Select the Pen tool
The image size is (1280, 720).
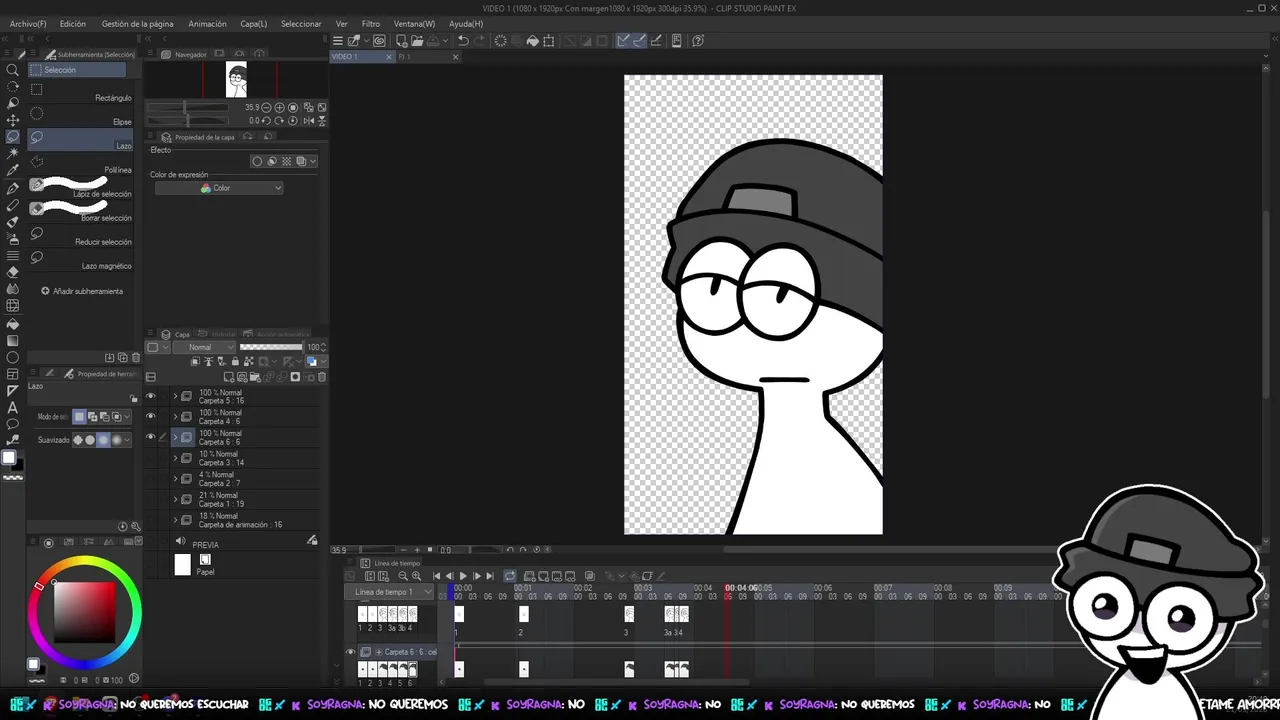click(13, 187)
